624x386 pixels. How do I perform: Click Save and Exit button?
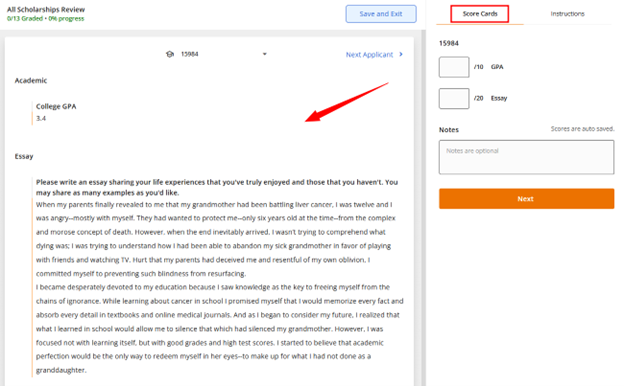[381, 14]
